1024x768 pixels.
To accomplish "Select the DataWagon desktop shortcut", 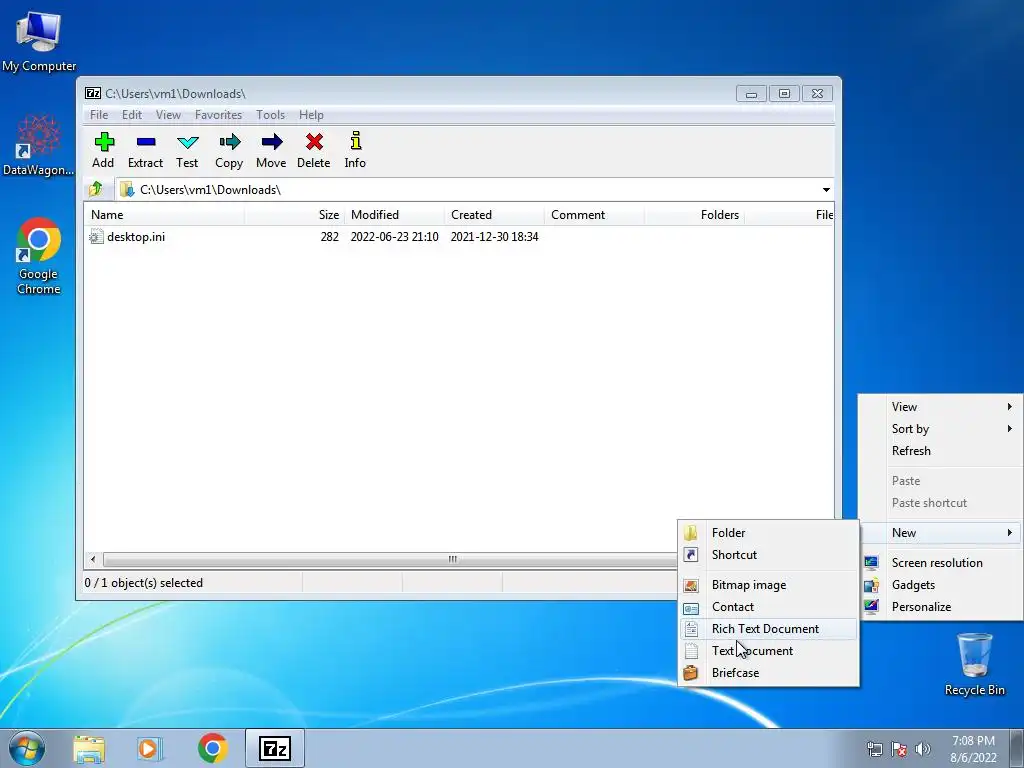I will [39, 145].
